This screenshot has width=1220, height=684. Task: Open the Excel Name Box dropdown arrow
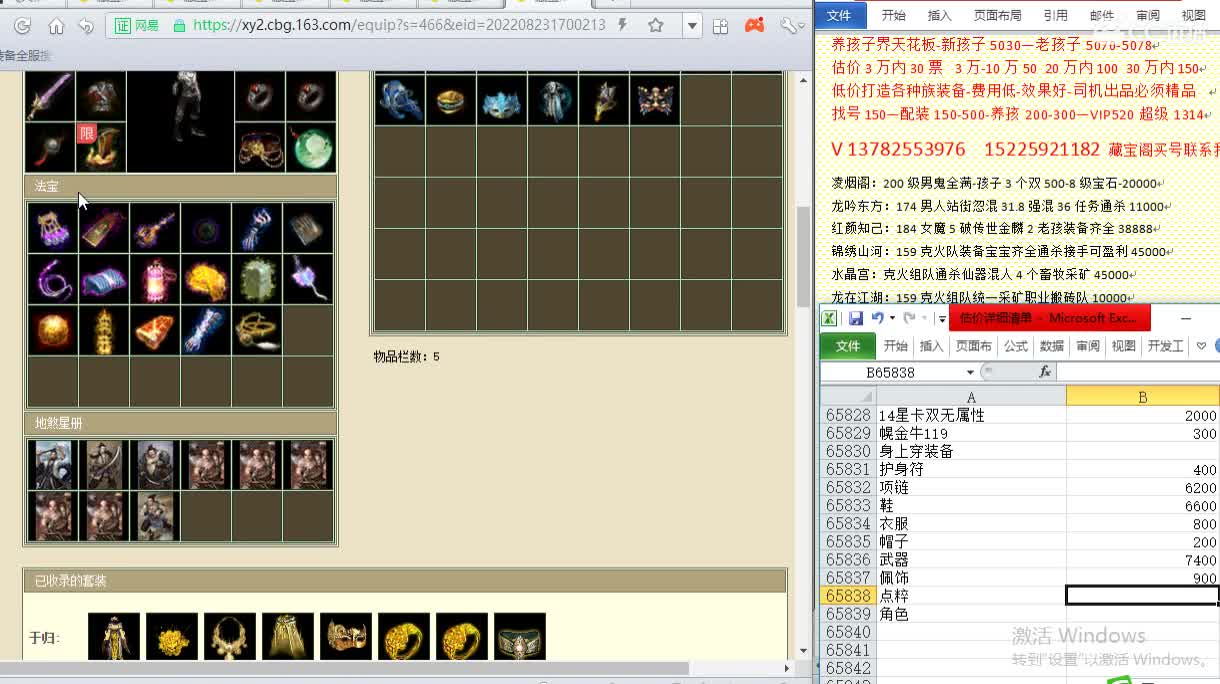[x=970, y=372]
